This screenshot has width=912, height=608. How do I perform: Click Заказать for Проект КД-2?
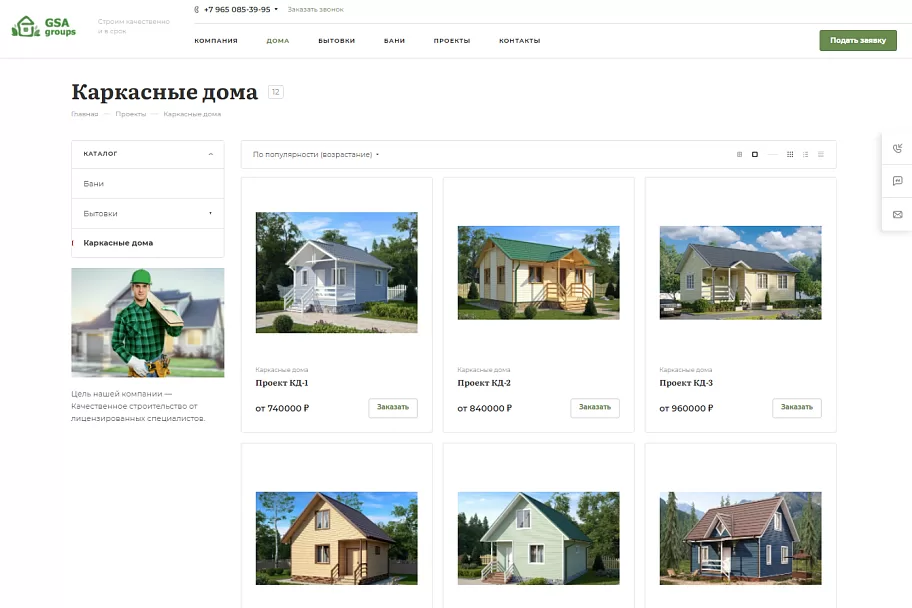[x=594, y=407]
